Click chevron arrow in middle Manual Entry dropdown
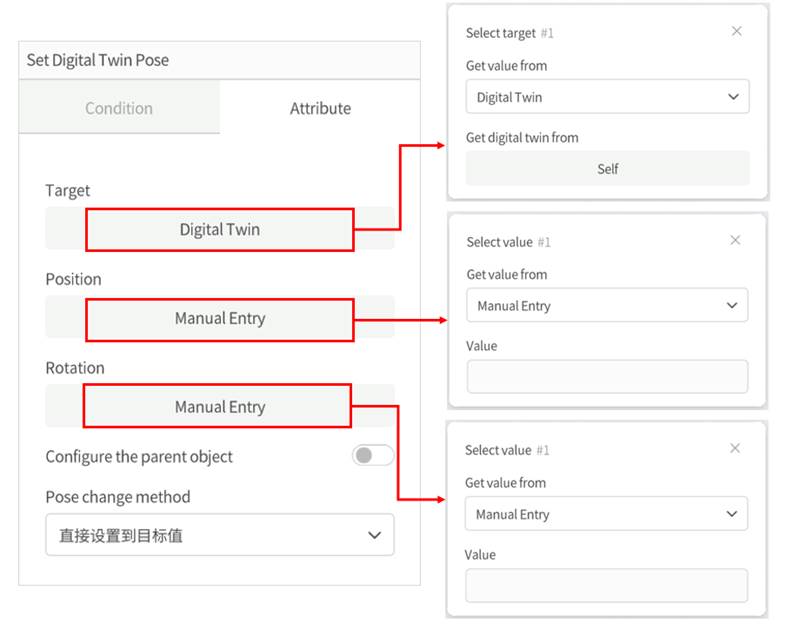This screenshot has width=786, height=624. coord(733,306)
